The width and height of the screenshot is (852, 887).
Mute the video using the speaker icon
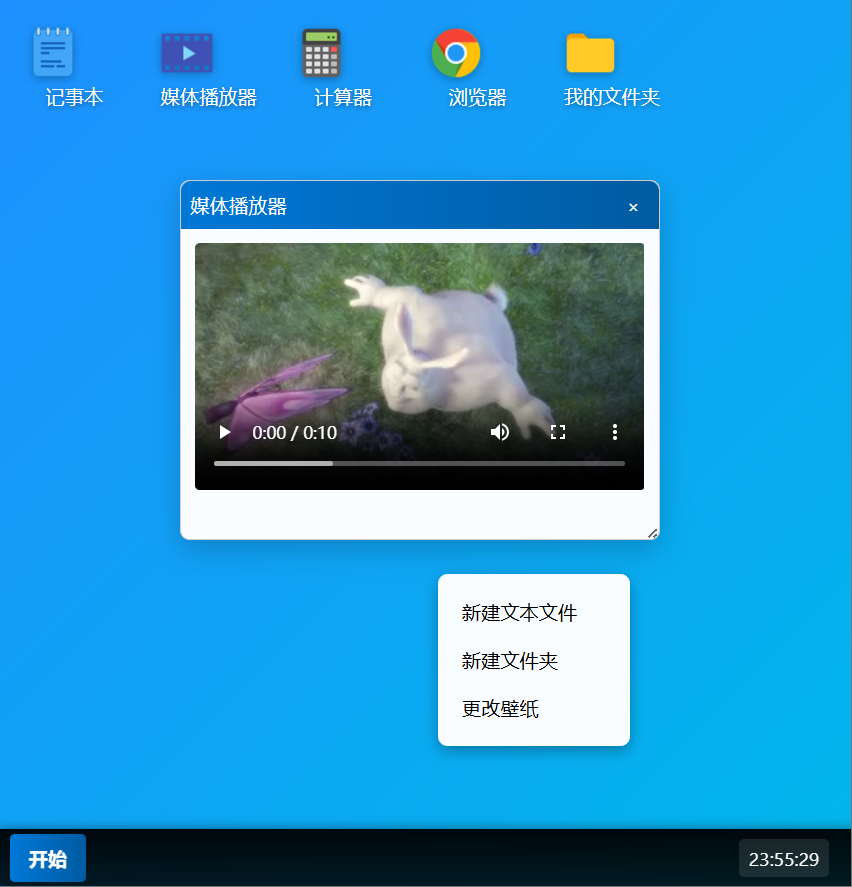point(500,432)
